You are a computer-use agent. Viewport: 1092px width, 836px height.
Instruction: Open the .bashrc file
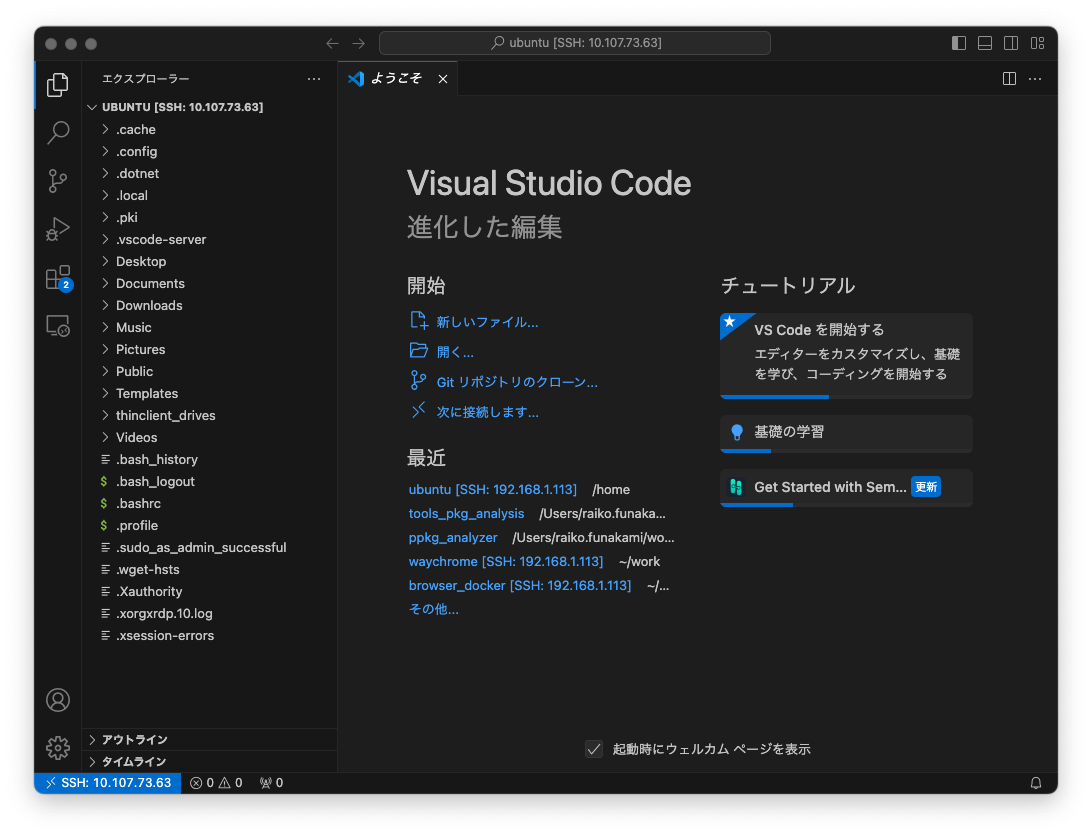coord(209,504)
